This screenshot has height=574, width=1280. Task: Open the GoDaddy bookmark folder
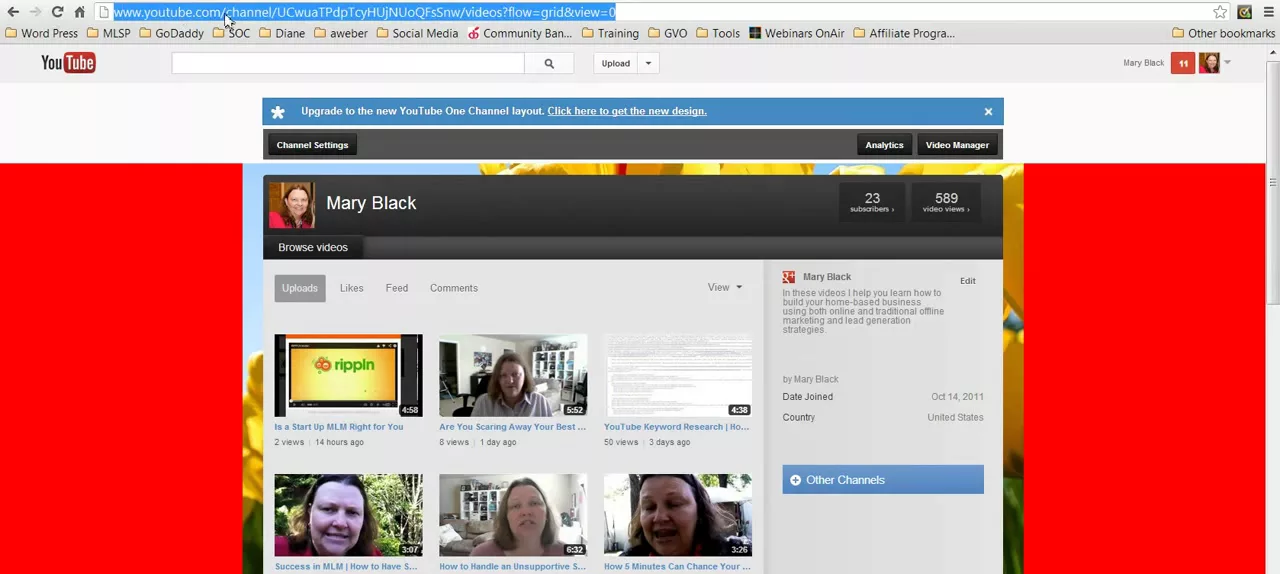click(x=171, y=33)
